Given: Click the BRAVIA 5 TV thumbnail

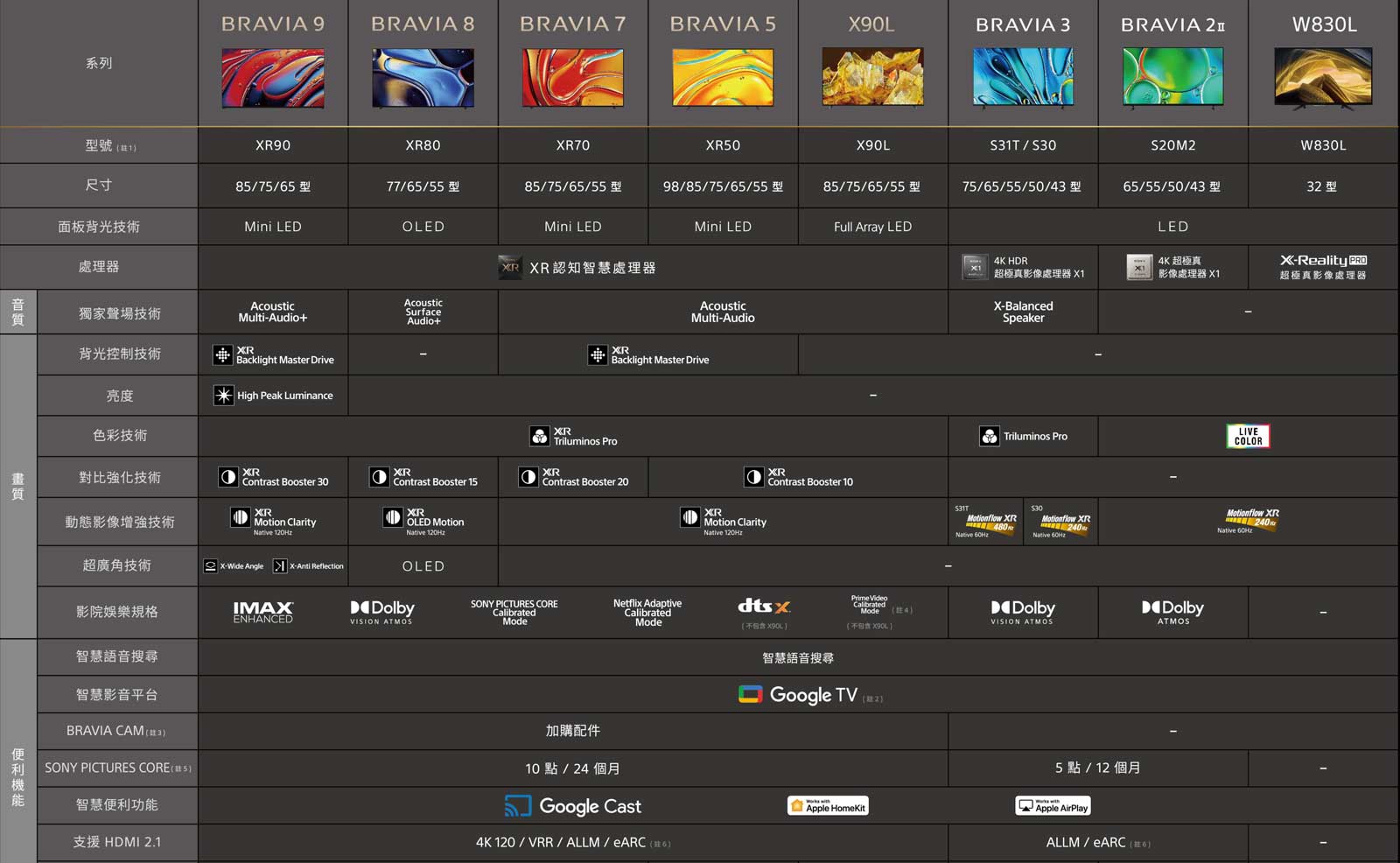Looking at the screenshot, I should point(723,78).
